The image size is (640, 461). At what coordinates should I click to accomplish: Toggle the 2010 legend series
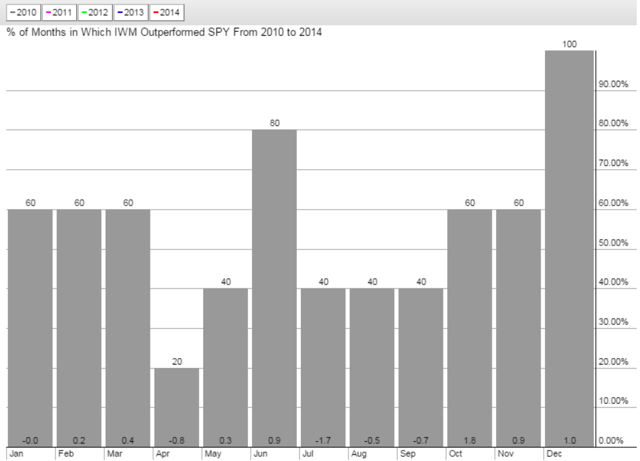point(23,12)
